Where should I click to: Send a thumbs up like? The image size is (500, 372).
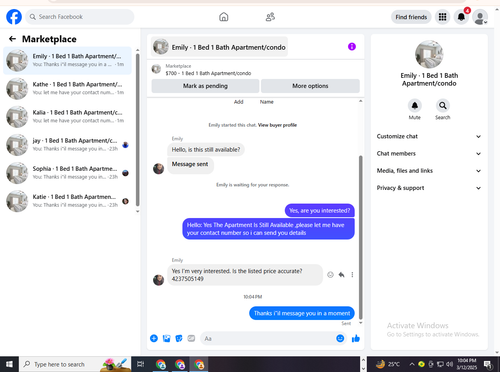pos(356,339)
